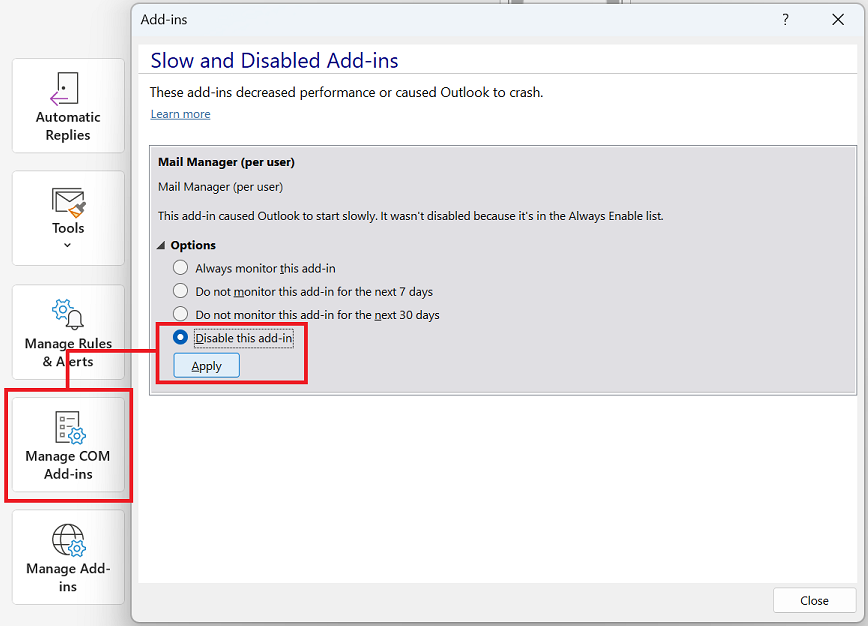Collapse the Options section triangle
The width and height of the screenshot is (868, 626).
(162, 246)
